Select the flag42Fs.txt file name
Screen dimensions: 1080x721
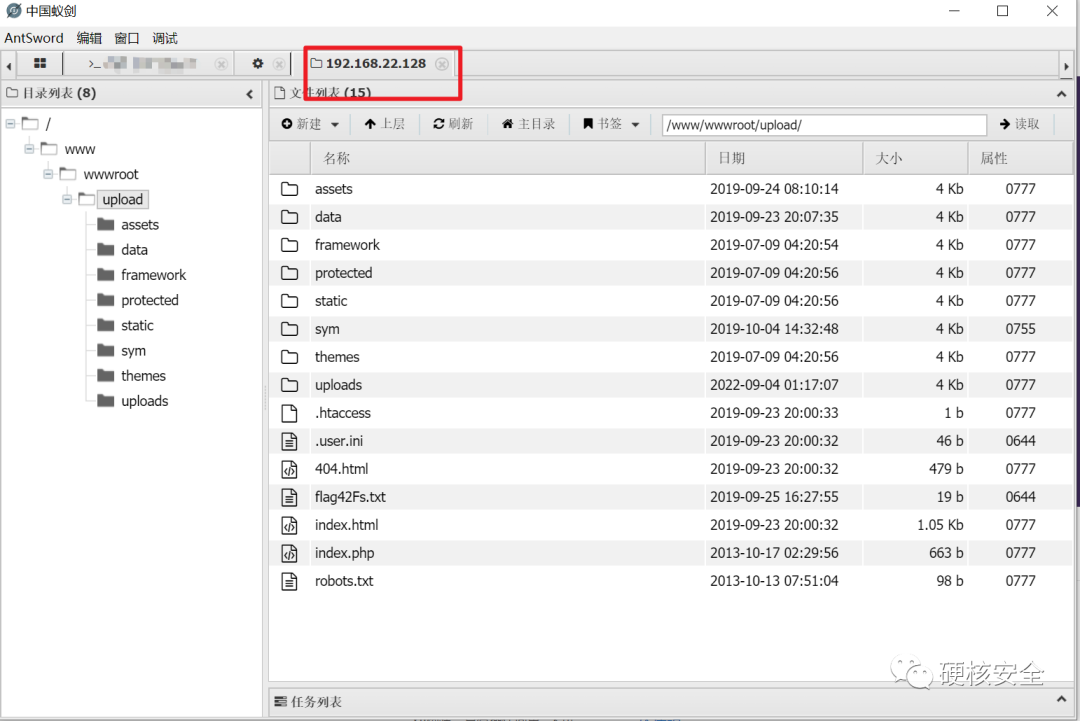tap(350, 497)
